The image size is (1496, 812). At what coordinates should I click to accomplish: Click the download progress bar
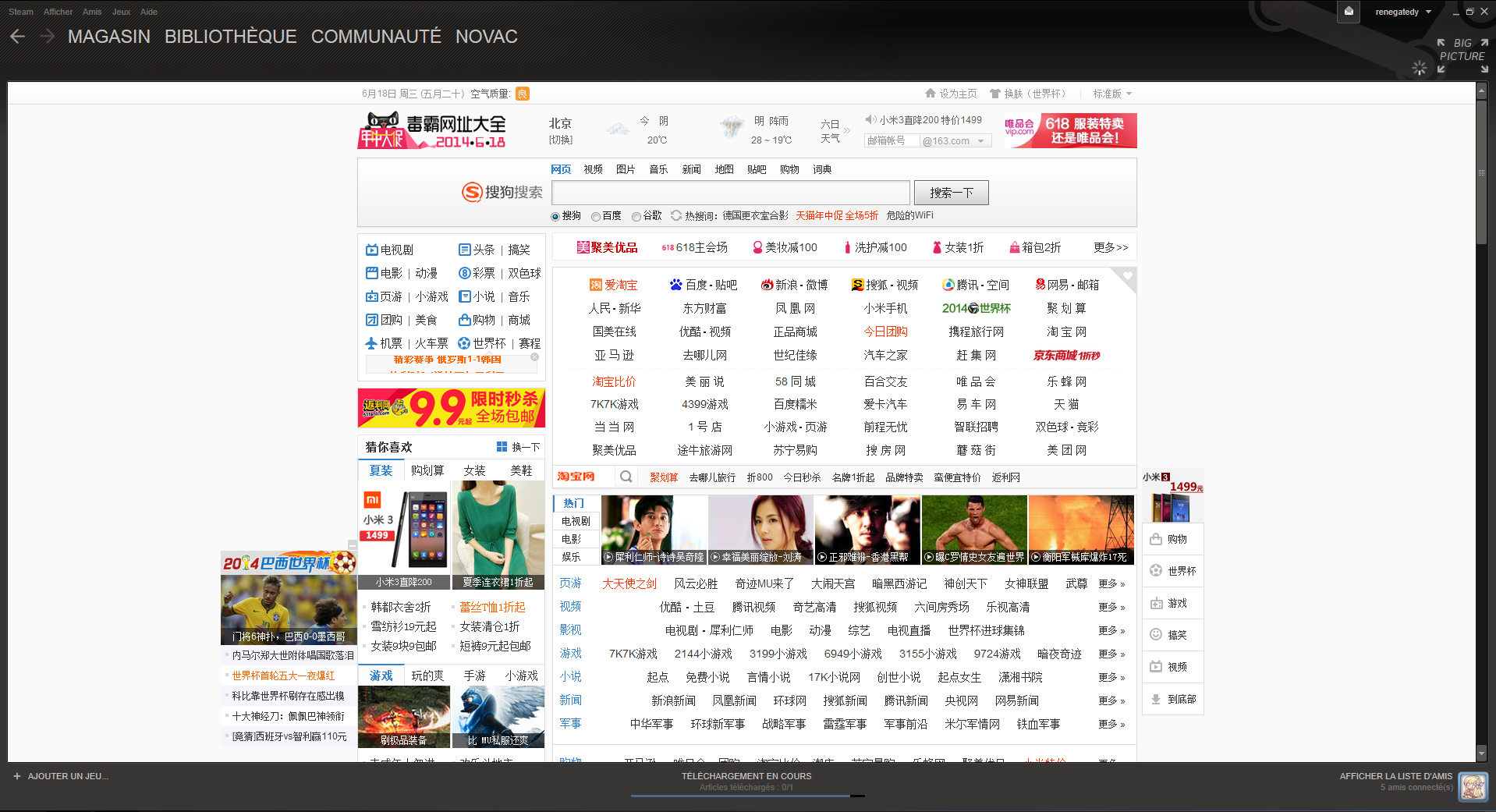(x=747, y=796)
